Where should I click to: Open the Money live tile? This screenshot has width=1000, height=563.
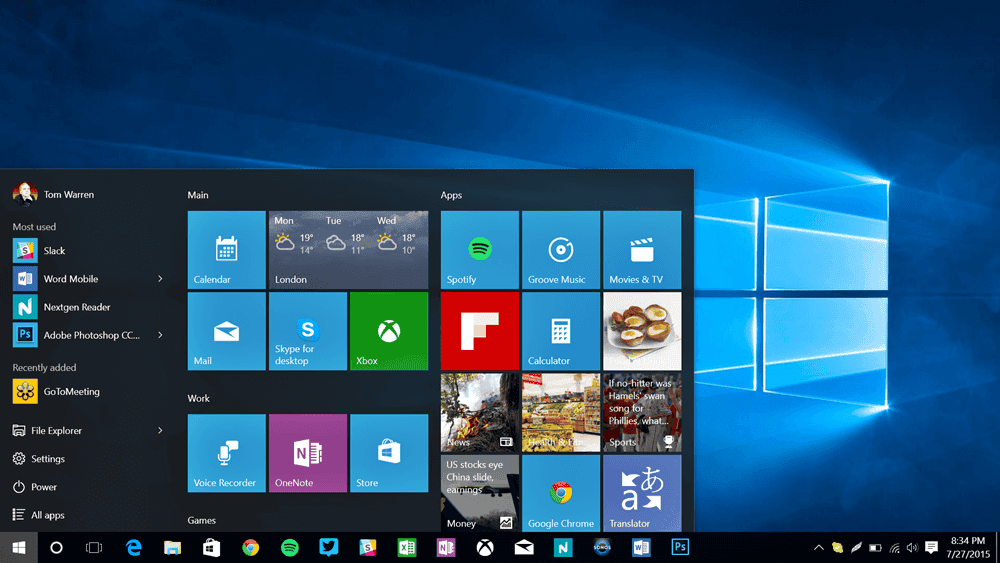click(480, 493)
